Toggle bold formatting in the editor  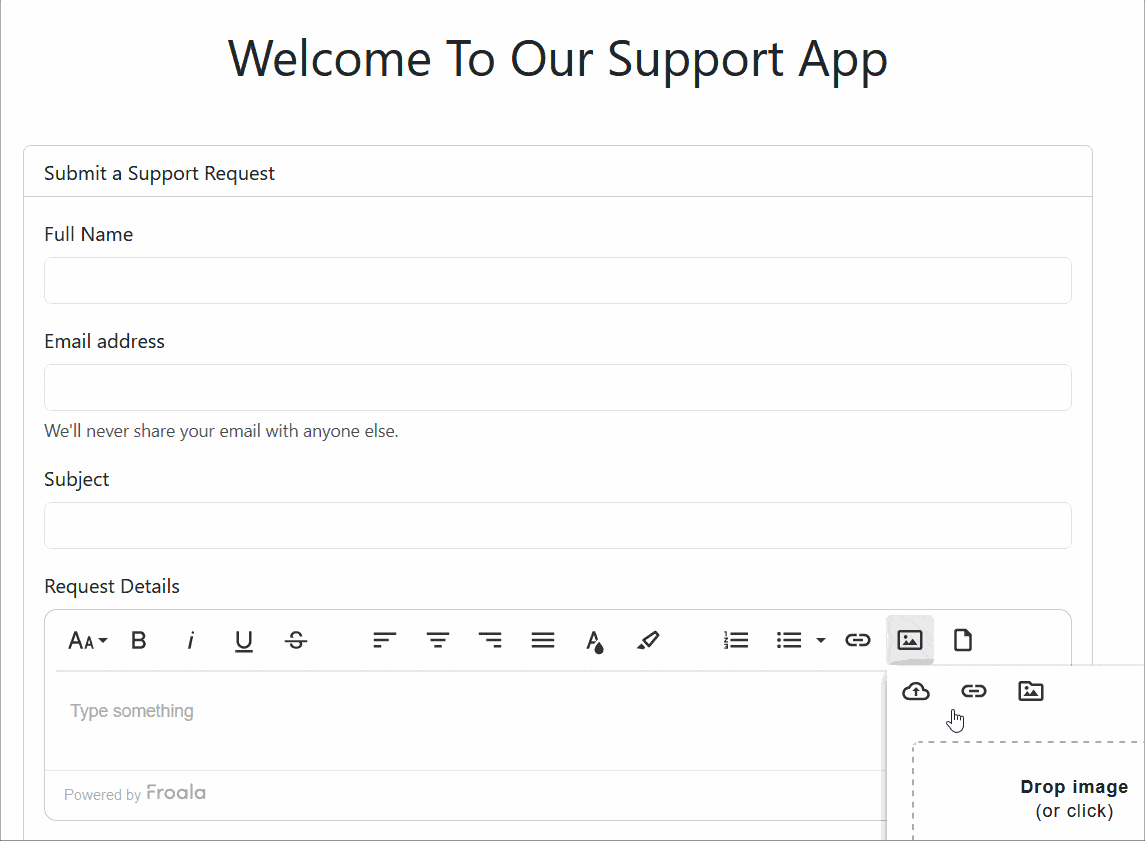pos(139,640)
